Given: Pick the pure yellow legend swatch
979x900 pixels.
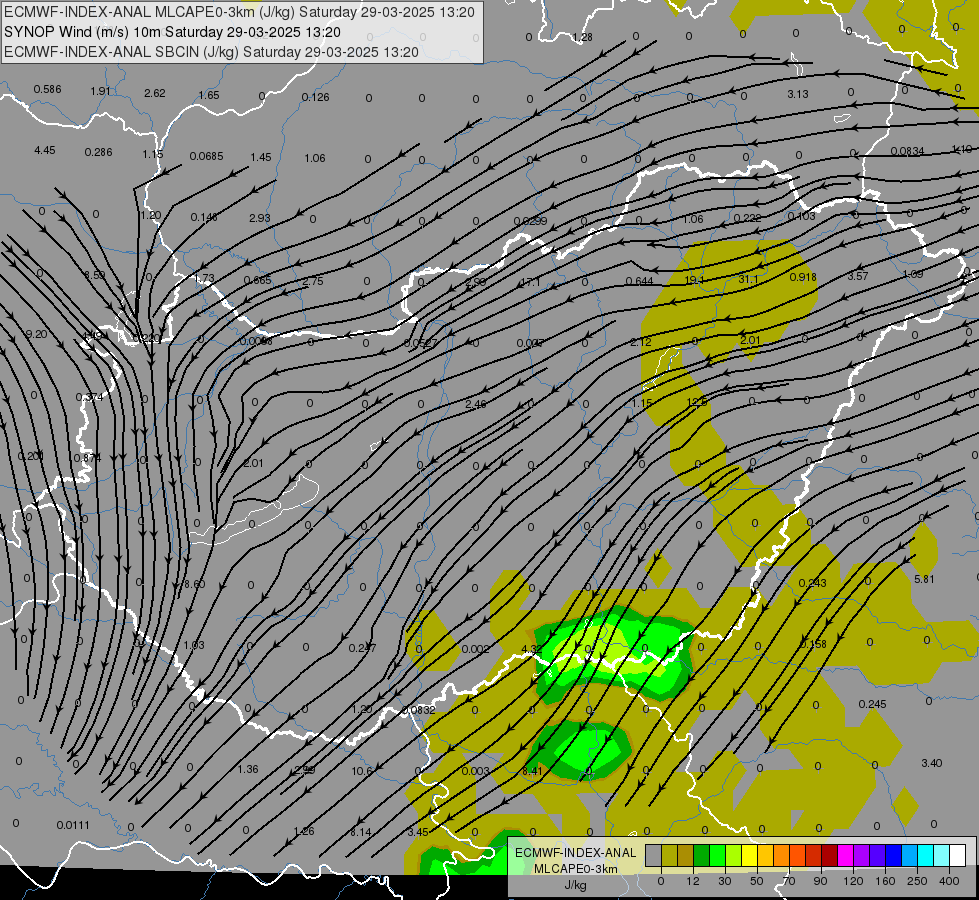Looking at the screenshot, I should click(x=749, y=855).
